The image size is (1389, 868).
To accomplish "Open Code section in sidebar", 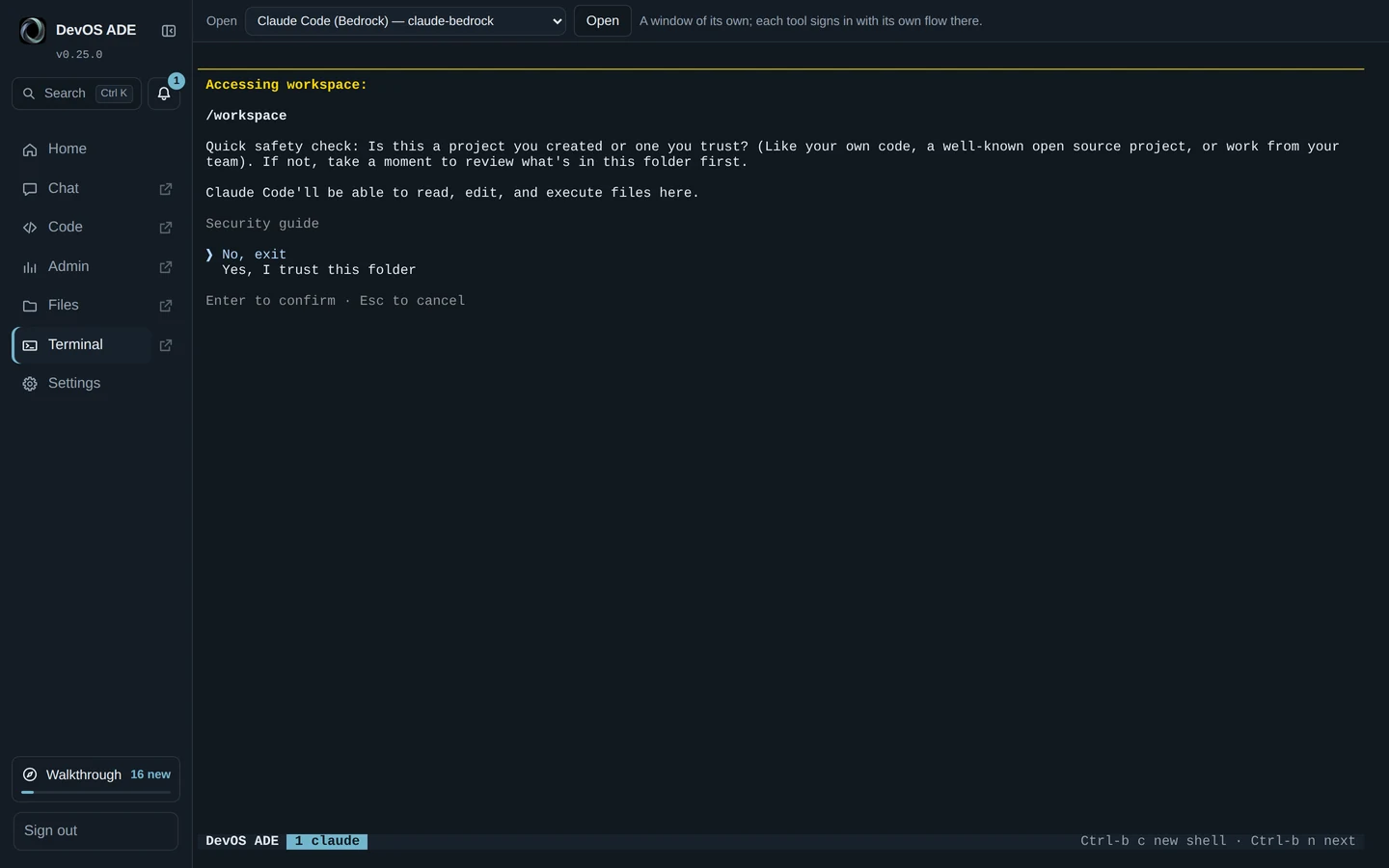I will click(82, 228).
